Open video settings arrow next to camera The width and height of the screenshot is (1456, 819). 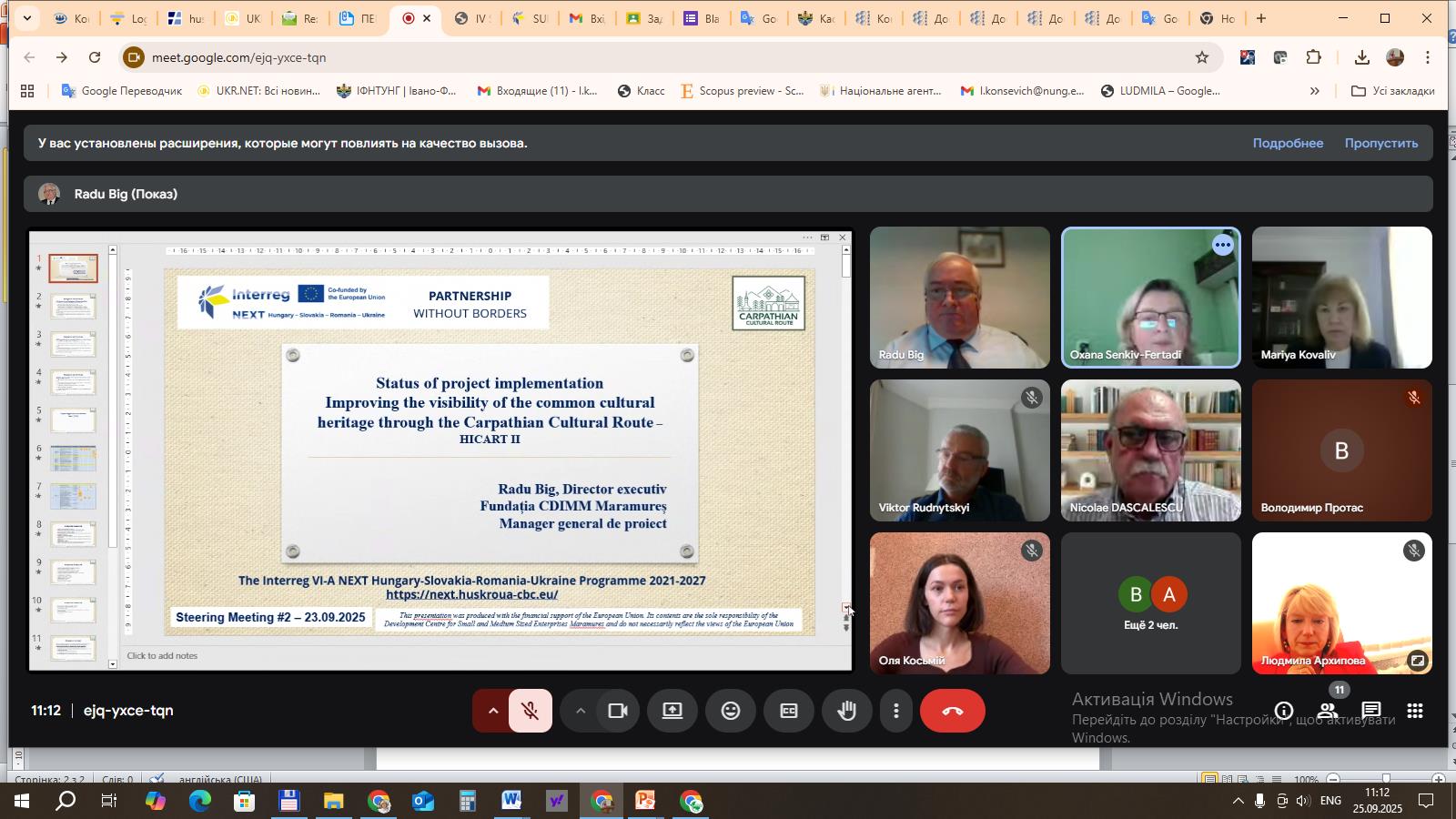coord(580,712)
